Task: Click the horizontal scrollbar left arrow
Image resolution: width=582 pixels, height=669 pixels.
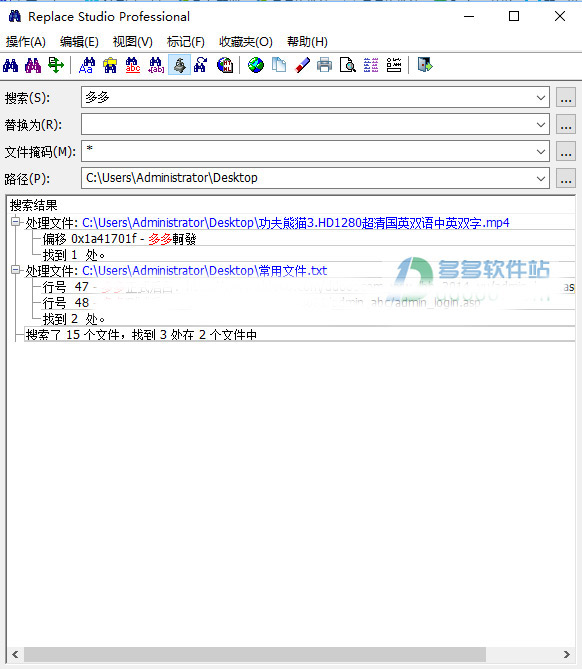Action: [x=15, y=654]
